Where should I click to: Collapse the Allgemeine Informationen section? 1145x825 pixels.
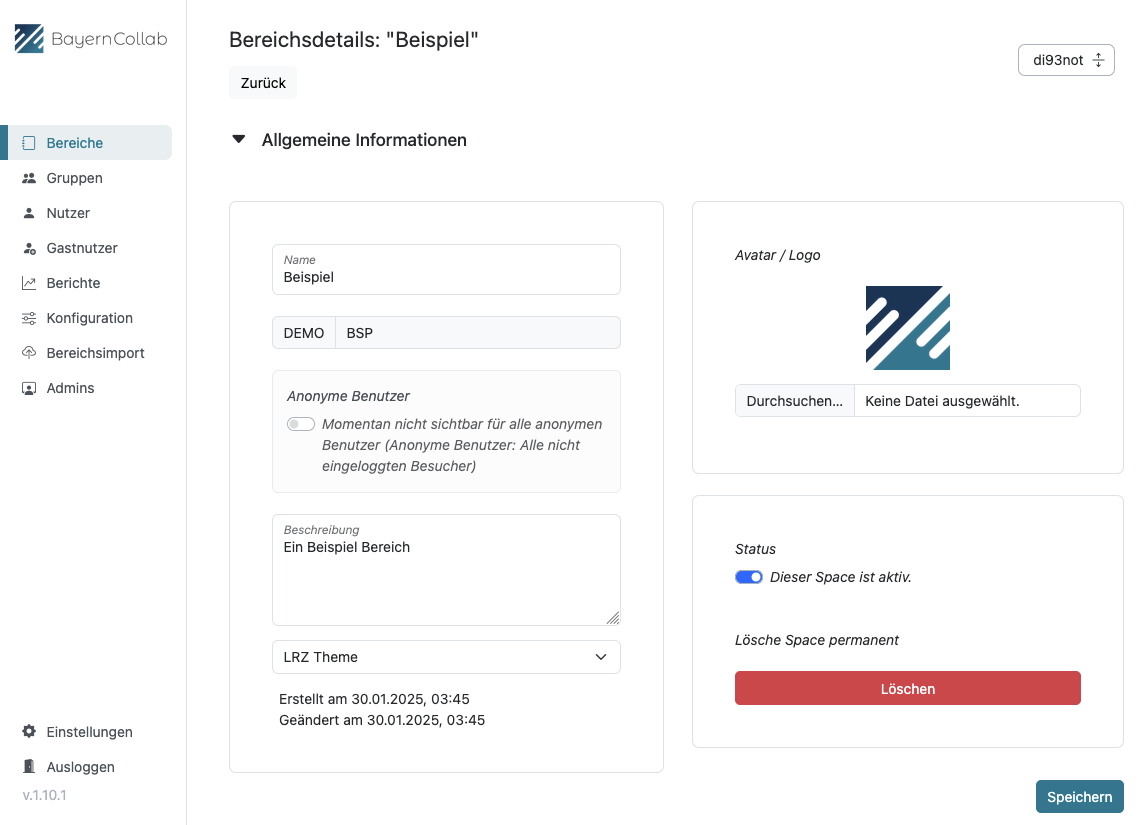click(239, 140)
